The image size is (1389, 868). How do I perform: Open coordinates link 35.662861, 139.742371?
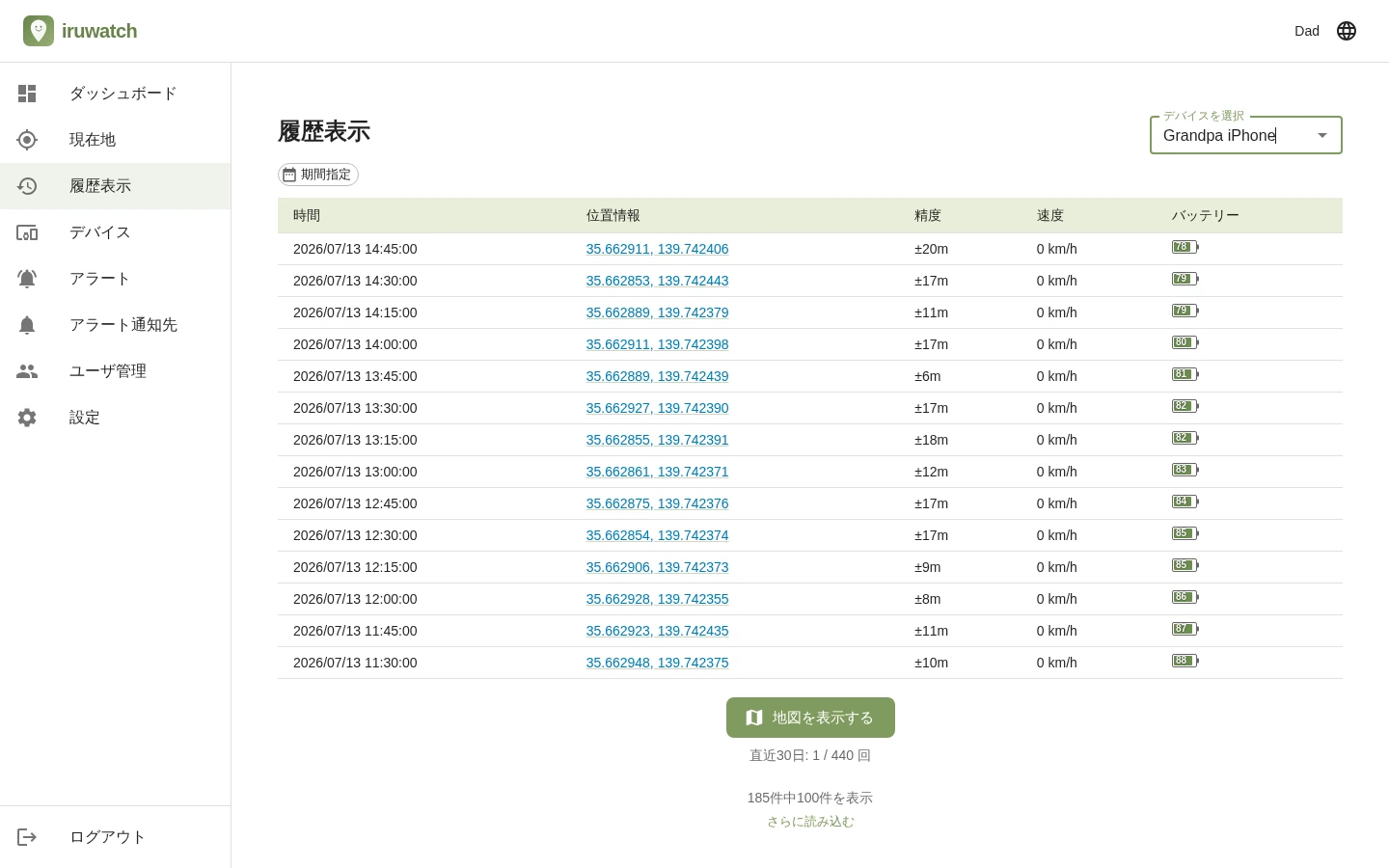click(658, 472)
